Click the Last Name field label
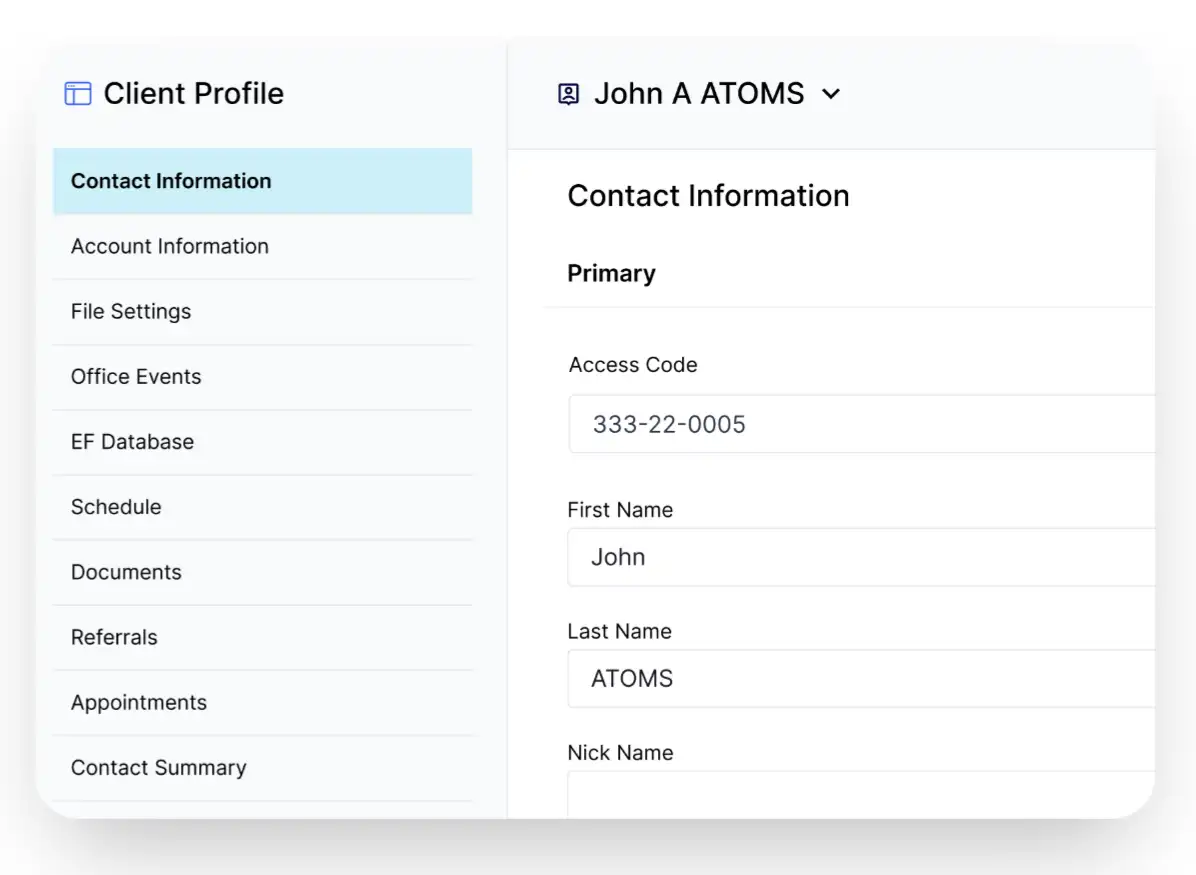 click(619, 631)
